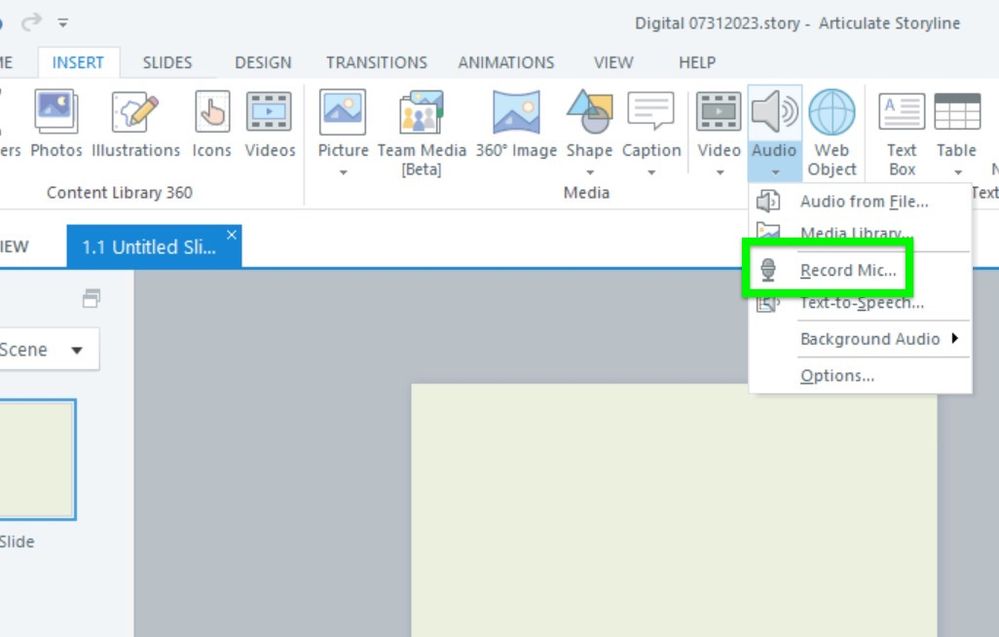
Task: Click the Caption icon
Action: (x=651, y=112)
